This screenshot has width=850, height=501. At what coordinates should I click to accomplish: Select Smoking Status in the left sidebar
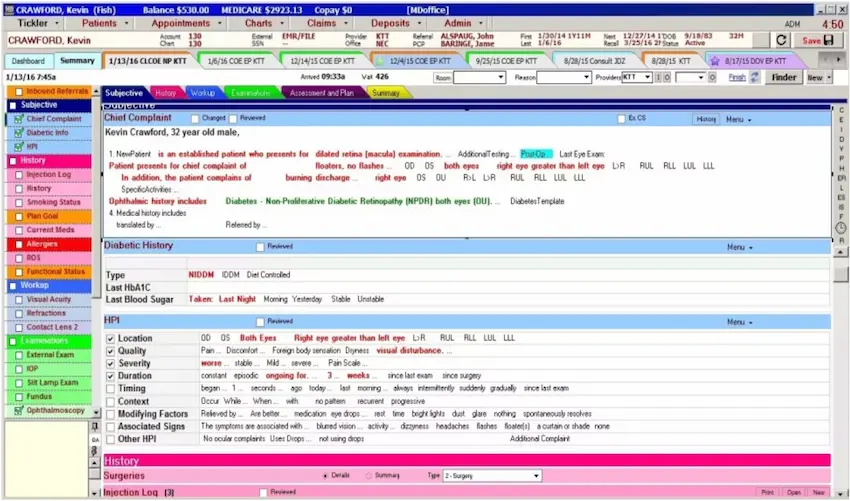pyautogui.click(x=54, y=202)
